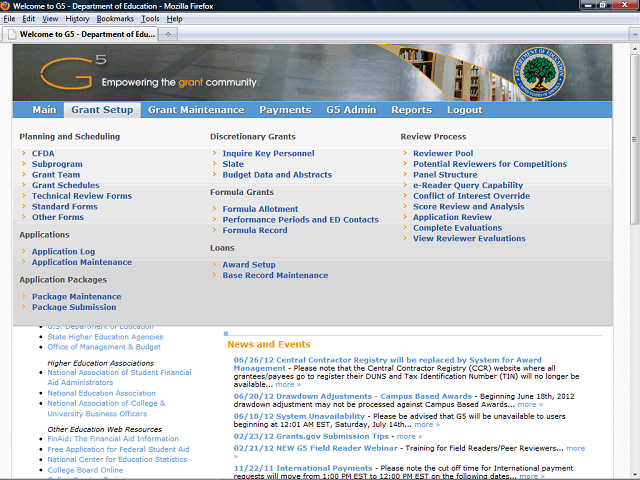Open Inquire Key Personnel

[268, 153]
